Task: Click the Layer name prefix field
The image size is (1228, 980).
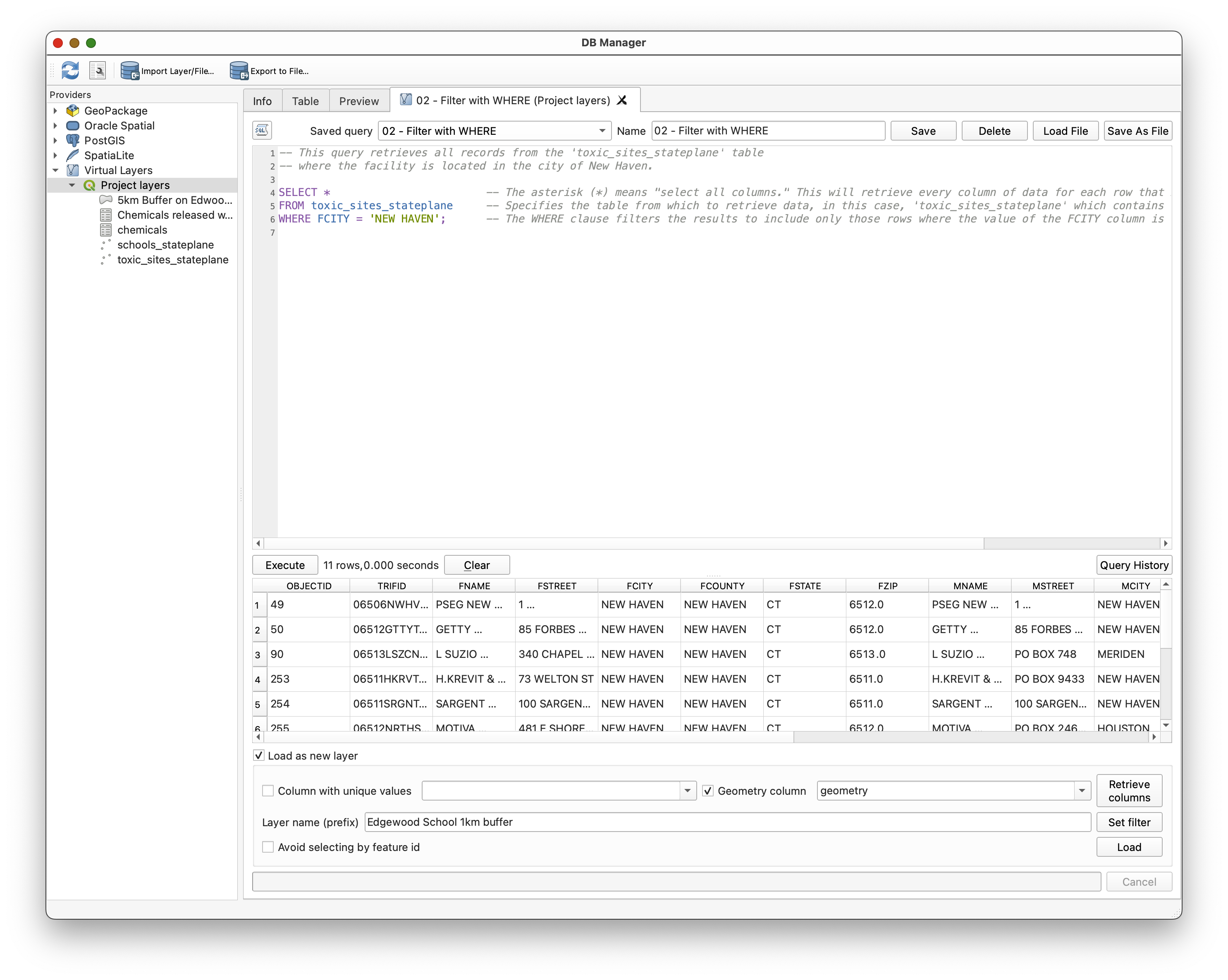Action: [727, 822]
